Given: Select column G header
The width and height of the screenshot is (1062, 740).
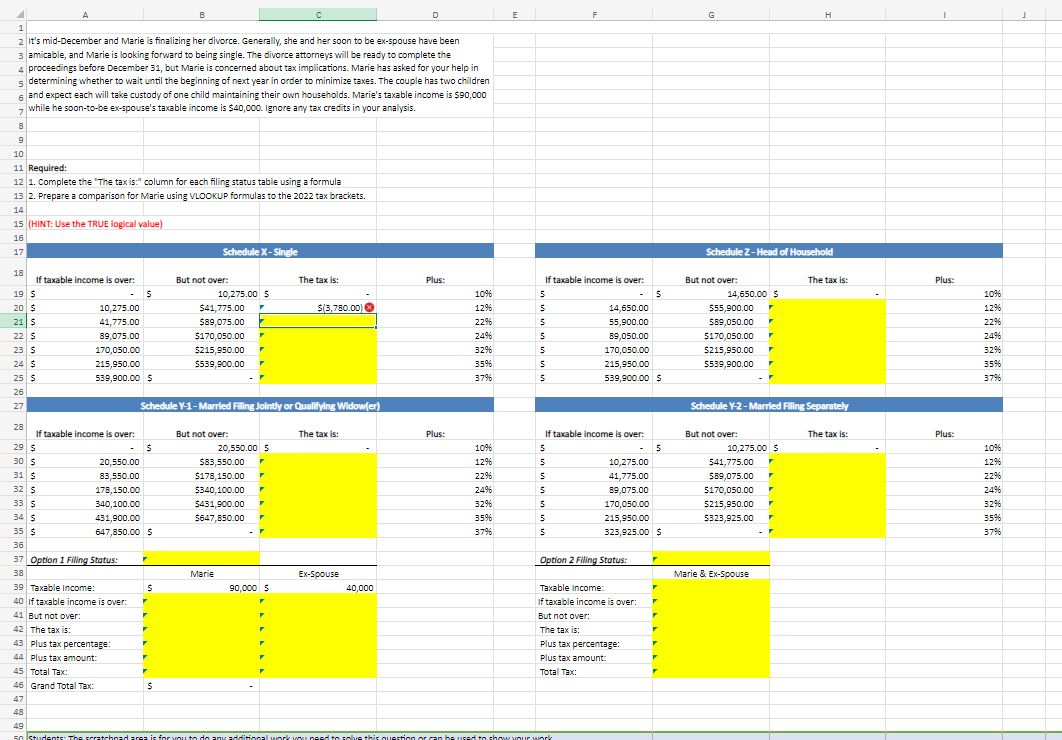Looking at the screenshot, I should coord(711,14).
